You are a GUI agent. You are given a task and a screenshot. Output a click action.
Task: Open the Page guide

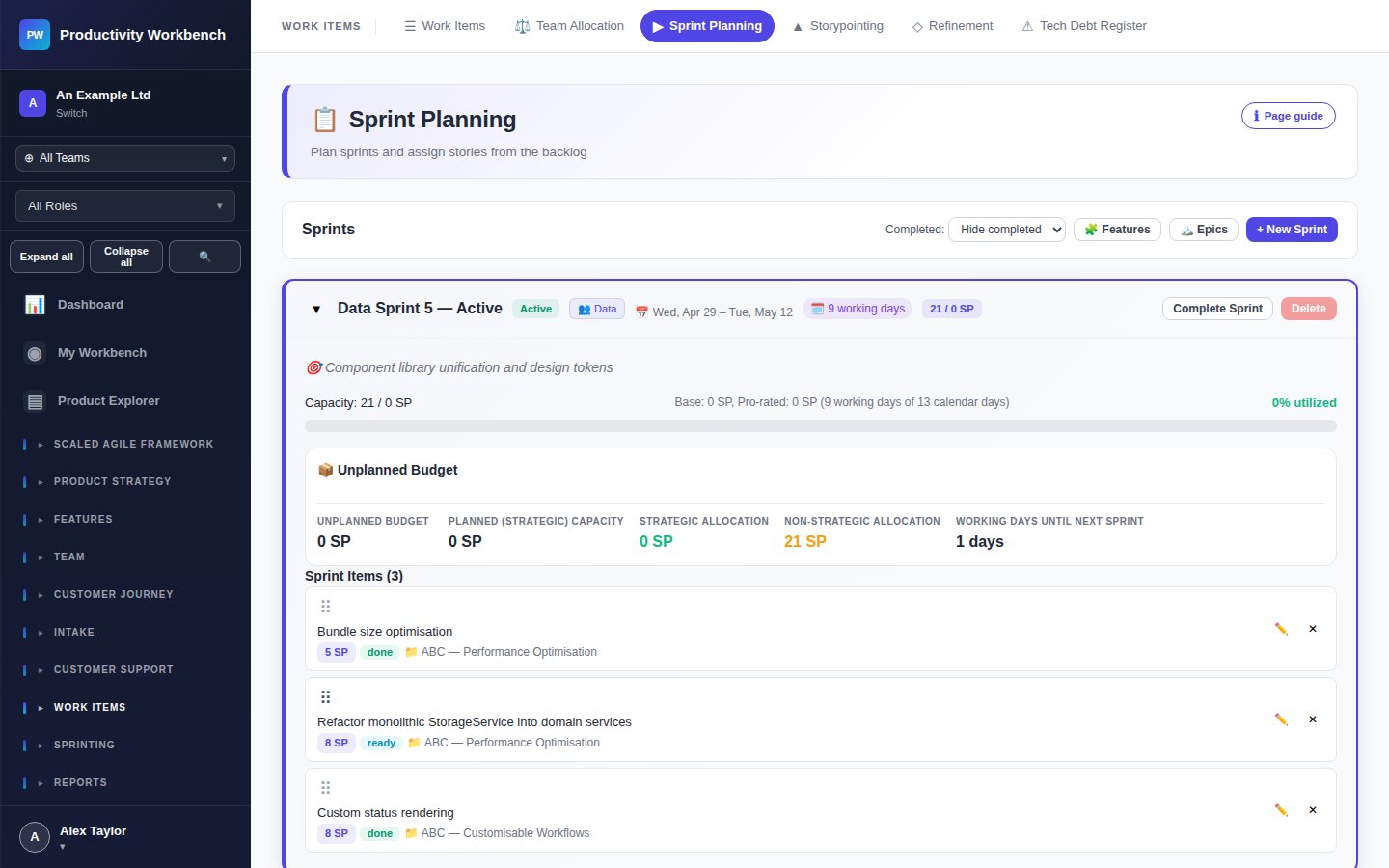pos(1288,116)
